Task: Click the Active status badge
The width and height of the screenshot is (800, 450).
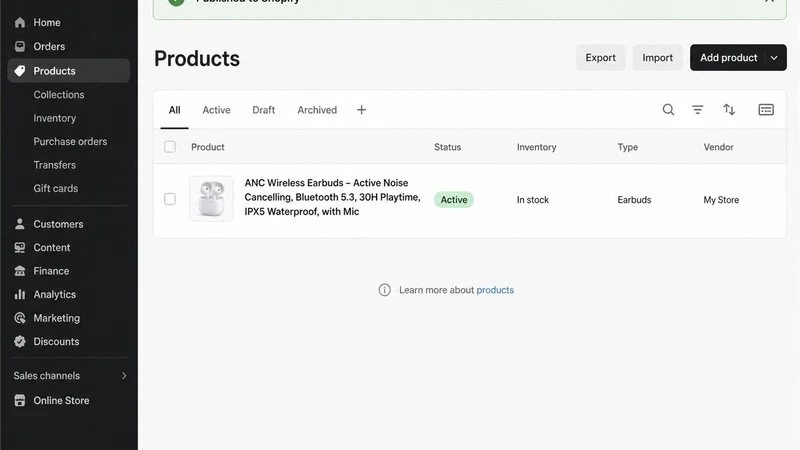Action: click(x=454, y=199)
